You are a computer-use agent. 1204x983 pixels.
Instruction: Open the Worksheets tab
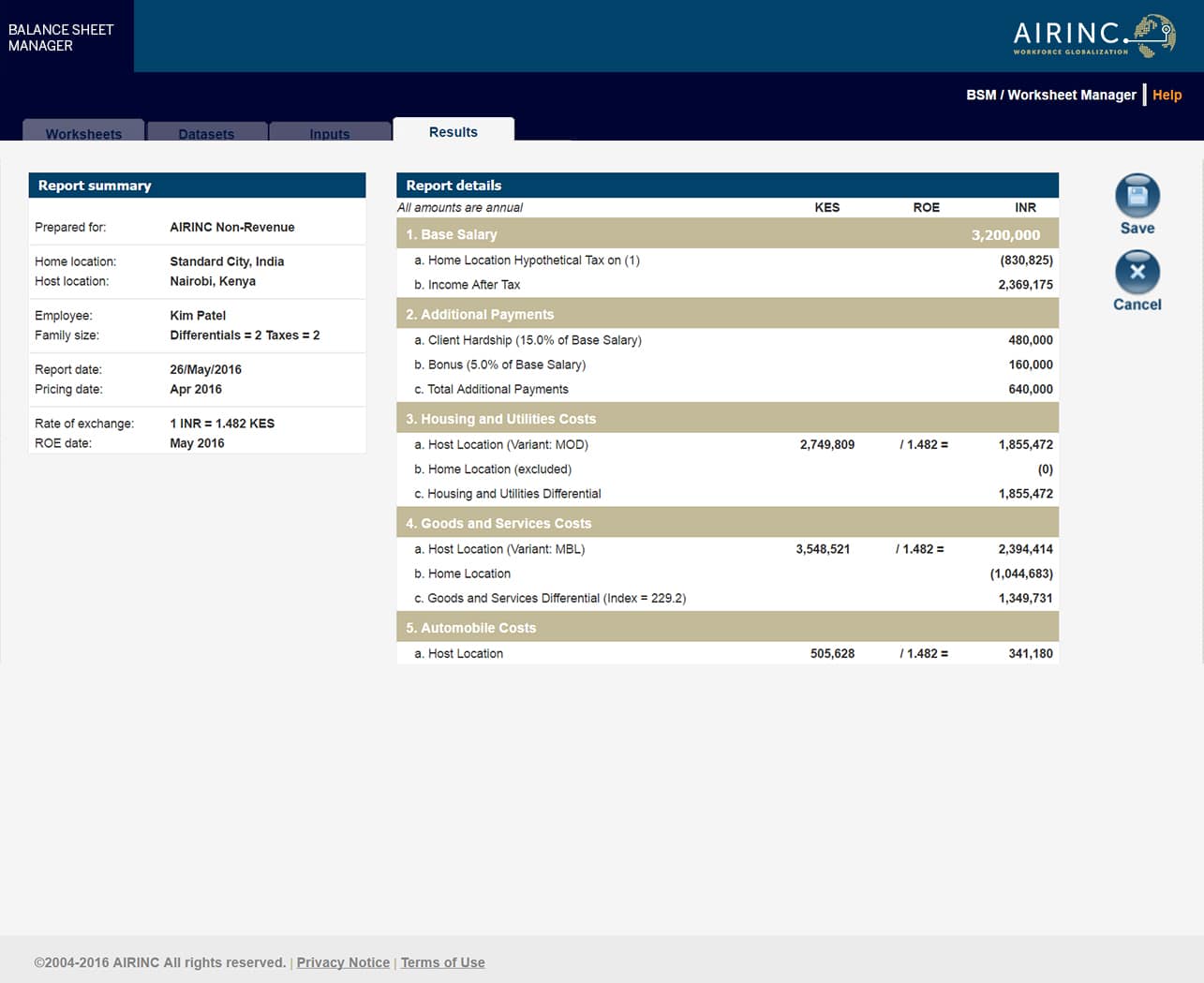[83, 133]
